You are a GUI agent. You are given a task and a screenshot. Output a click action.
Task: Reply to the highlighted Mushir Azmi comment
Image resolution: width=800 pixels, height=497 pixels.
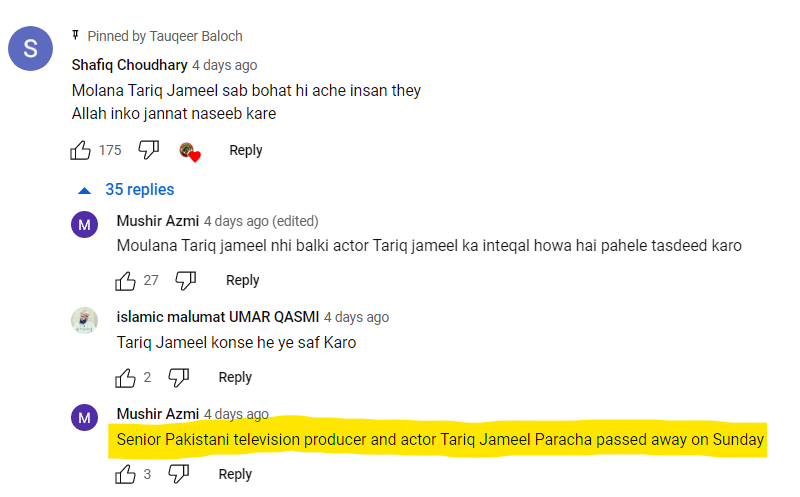point(235,474)
